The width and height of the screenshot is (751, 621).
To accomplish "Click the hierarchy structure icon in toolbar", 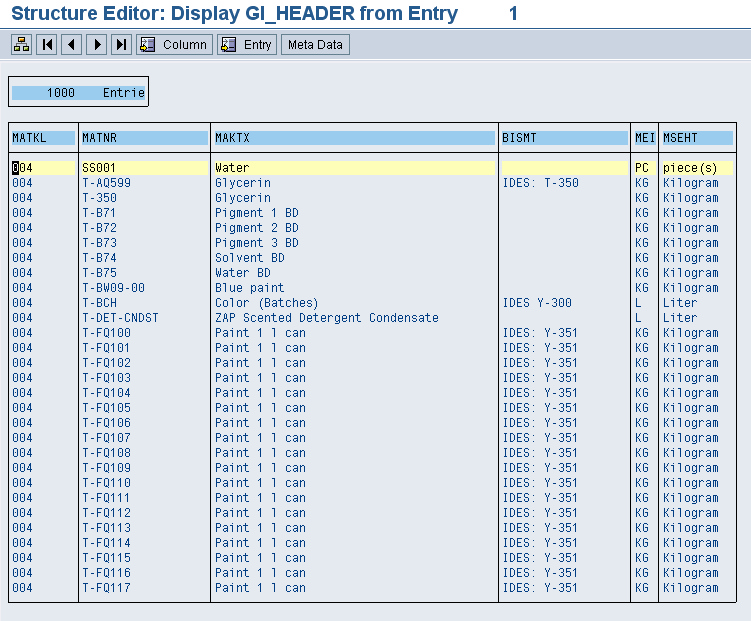I will click(x=21, y=45).
